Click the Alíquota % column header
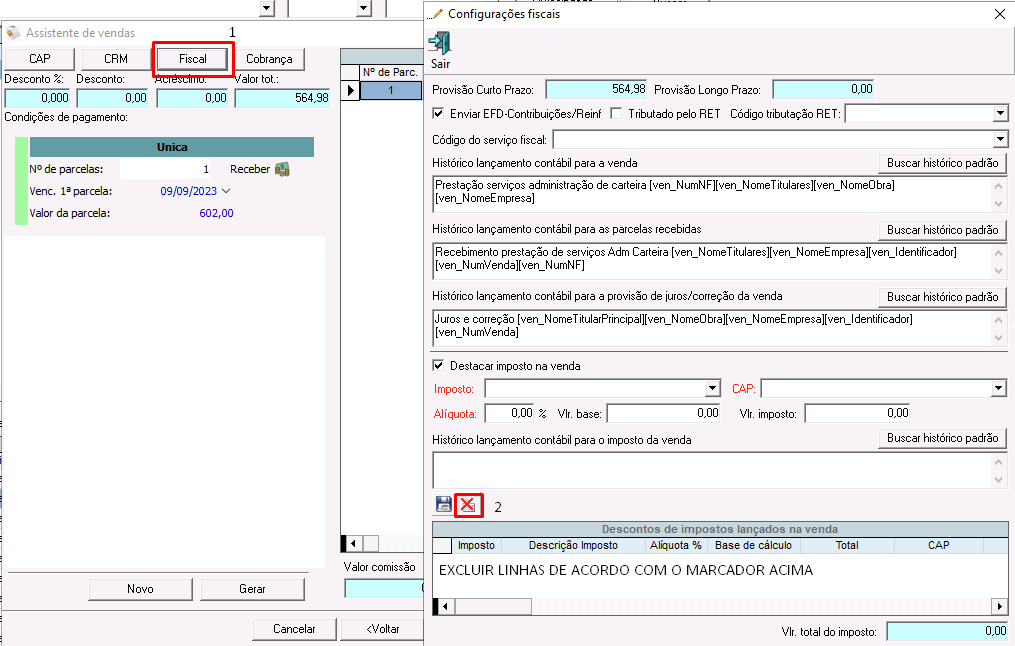Viewport: 1015px width, 646px height. click(x=676, y=546)
